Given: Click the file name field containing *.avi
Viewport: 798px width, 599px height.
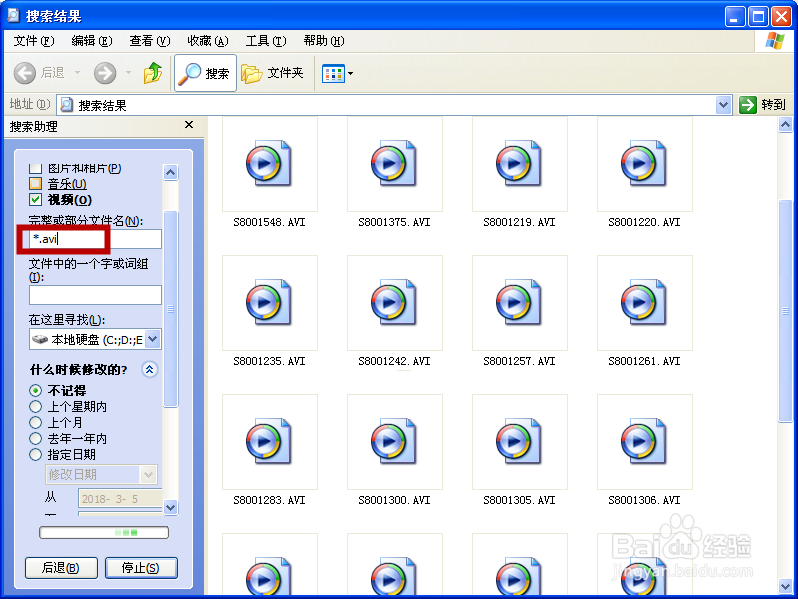Looking at the screenshot, I should coord(95,239).
